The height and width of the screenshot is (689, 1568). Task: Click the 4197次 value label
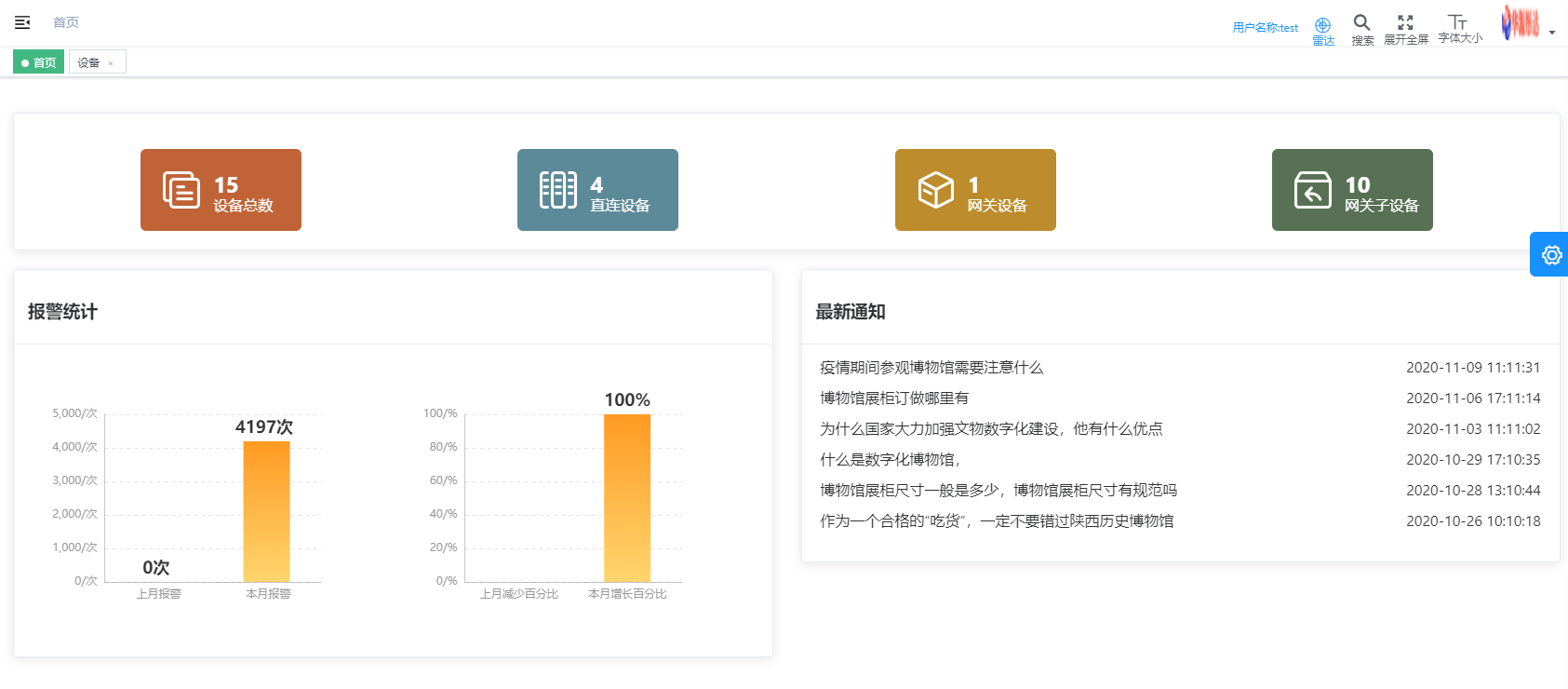click(264, 426)
